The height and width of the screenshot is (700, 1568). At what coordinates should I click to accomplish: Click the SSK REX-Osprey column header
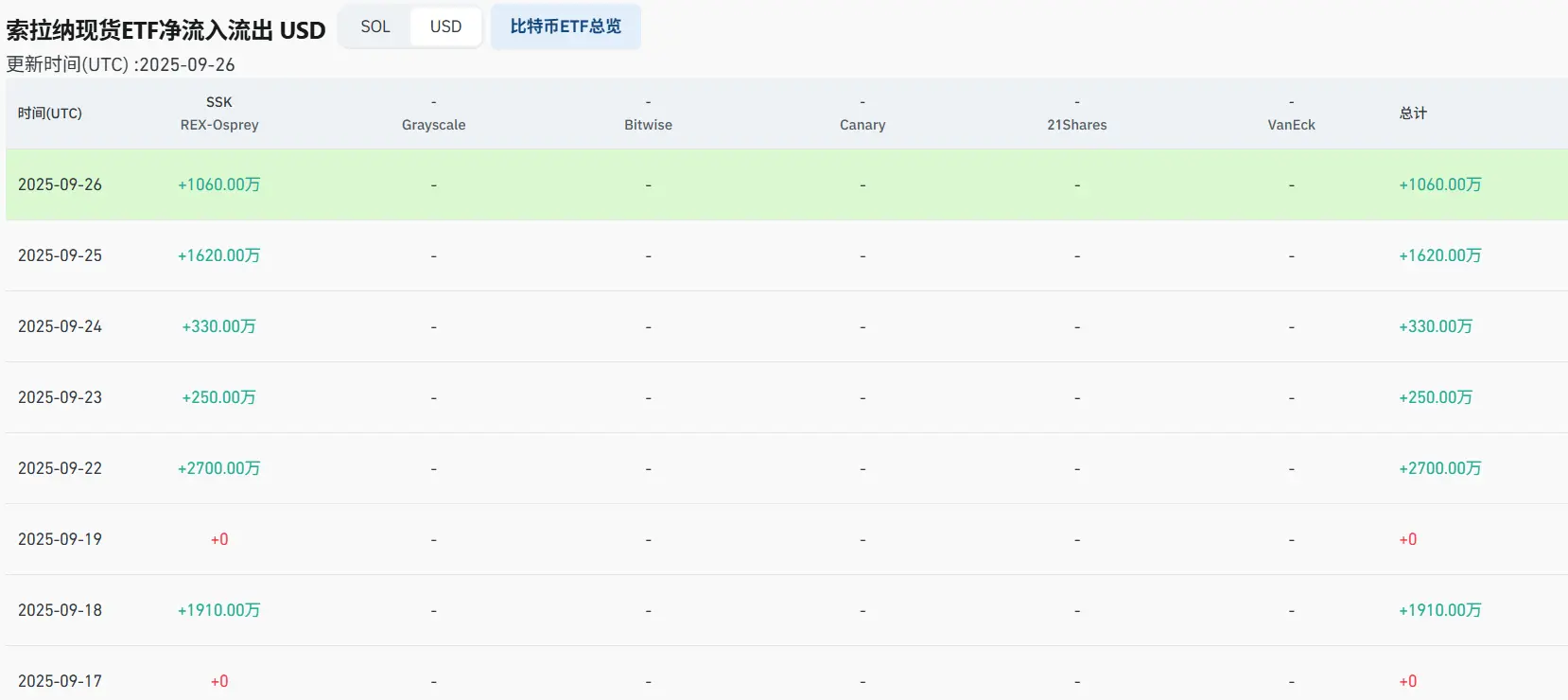click(x=219, y=114)
